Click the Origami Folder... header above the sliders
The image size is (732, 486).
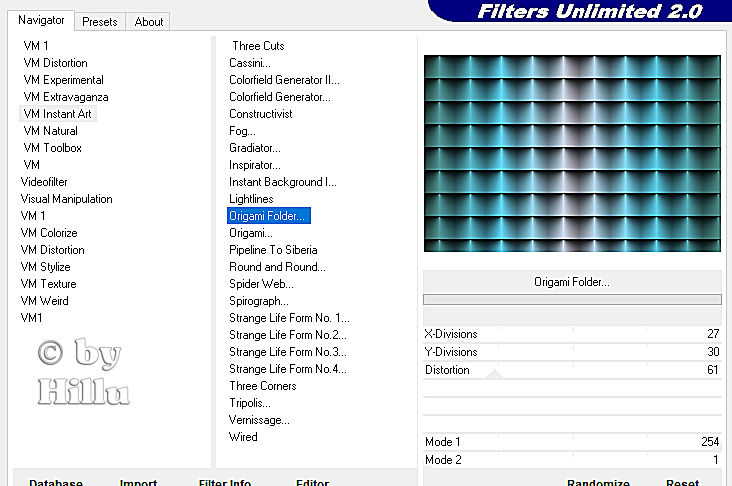pyautogui.click(x=572, y=282)
